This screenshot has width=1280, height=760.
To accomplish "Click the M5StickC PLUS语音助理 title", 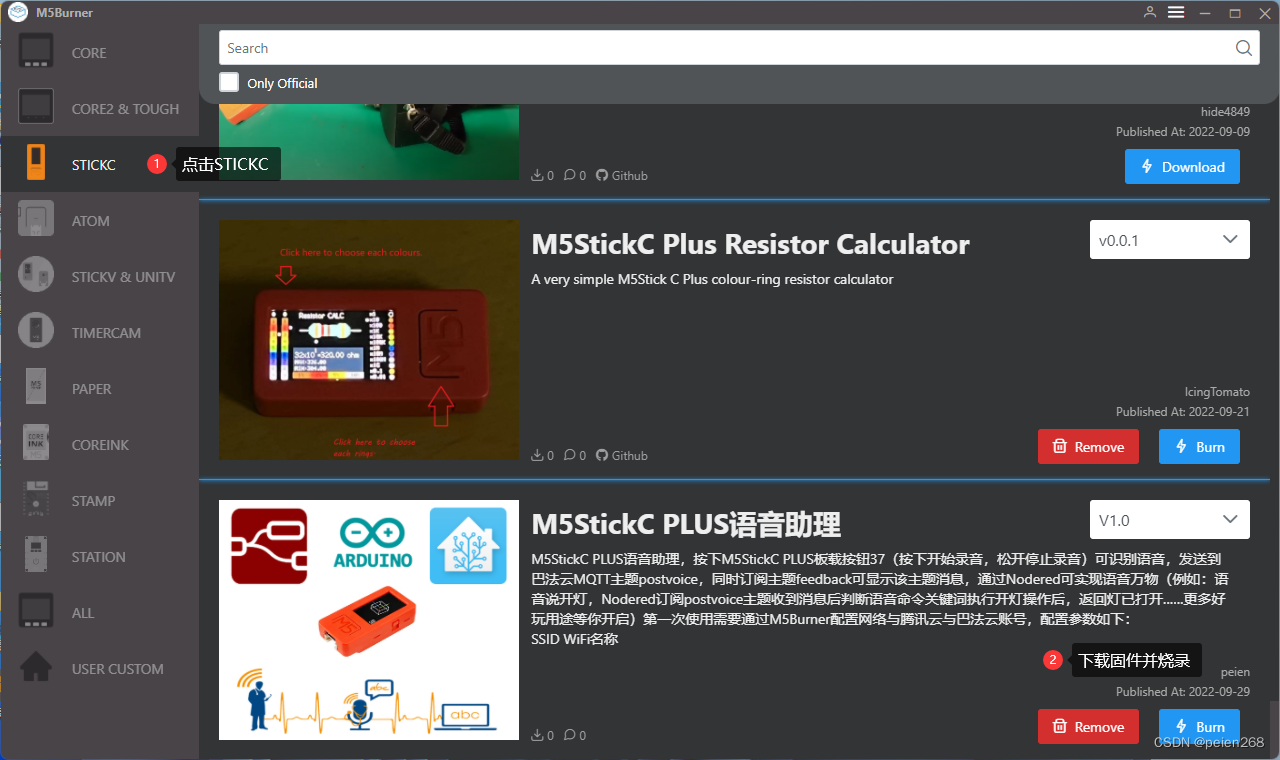I will (686, 524).
